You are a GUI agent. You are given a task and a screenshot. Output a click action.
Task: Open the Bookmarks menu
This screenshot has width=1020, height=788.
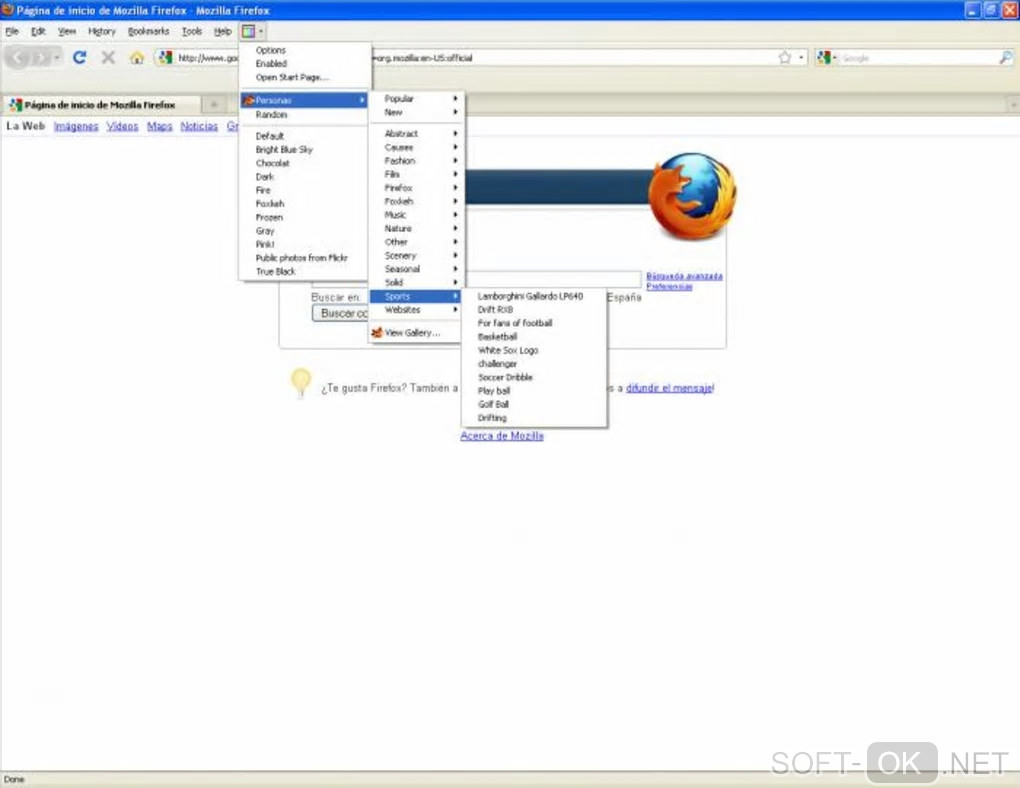148,31
